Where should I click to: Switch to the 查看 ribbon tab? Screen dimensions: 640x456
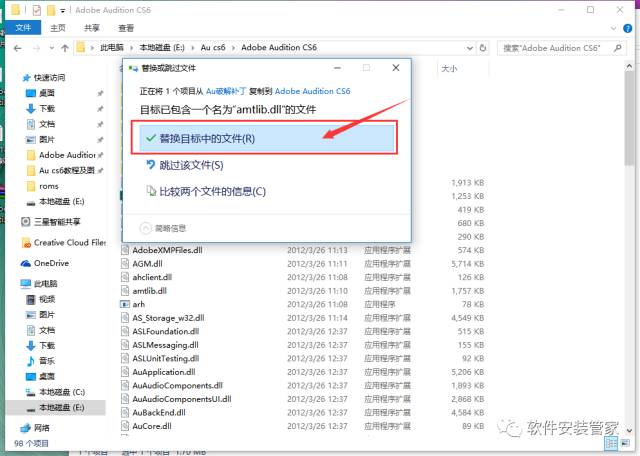[x=126, y=28]
